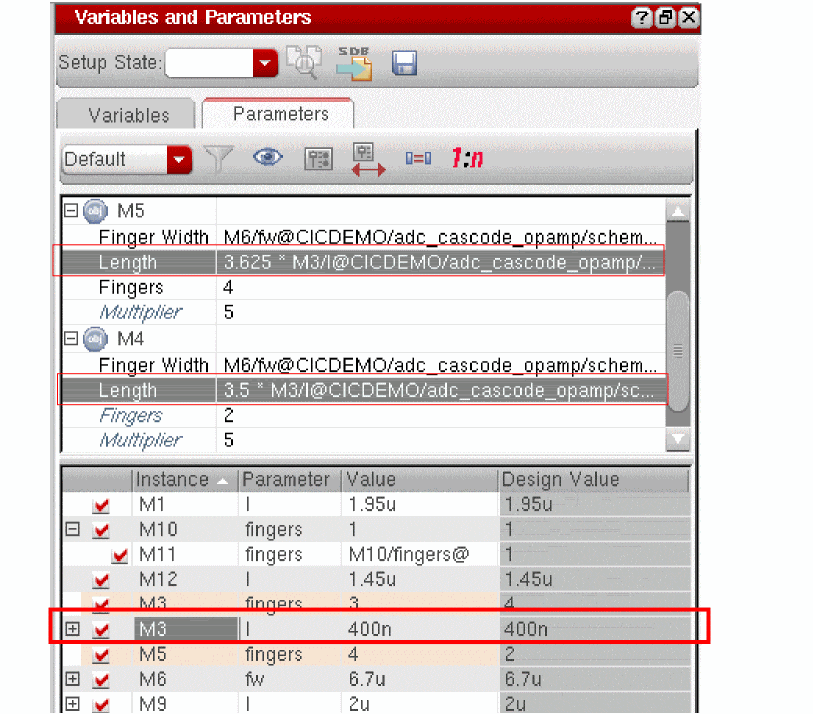The height and width of the screenshot is (714, 813).
Task: Click the tree scrollbar down arrow
Action: pos(678,440)
